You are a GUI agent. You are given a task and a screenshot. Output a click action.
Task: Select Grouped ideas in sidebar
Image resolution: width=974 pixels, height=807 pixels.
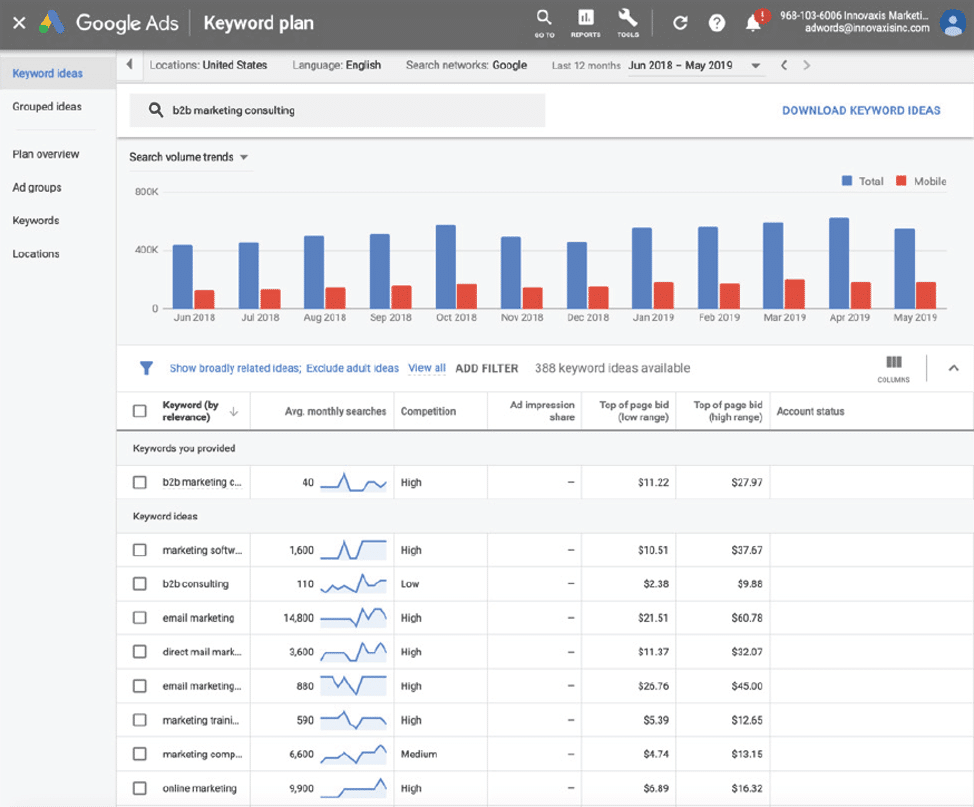(x=47, y=106)
